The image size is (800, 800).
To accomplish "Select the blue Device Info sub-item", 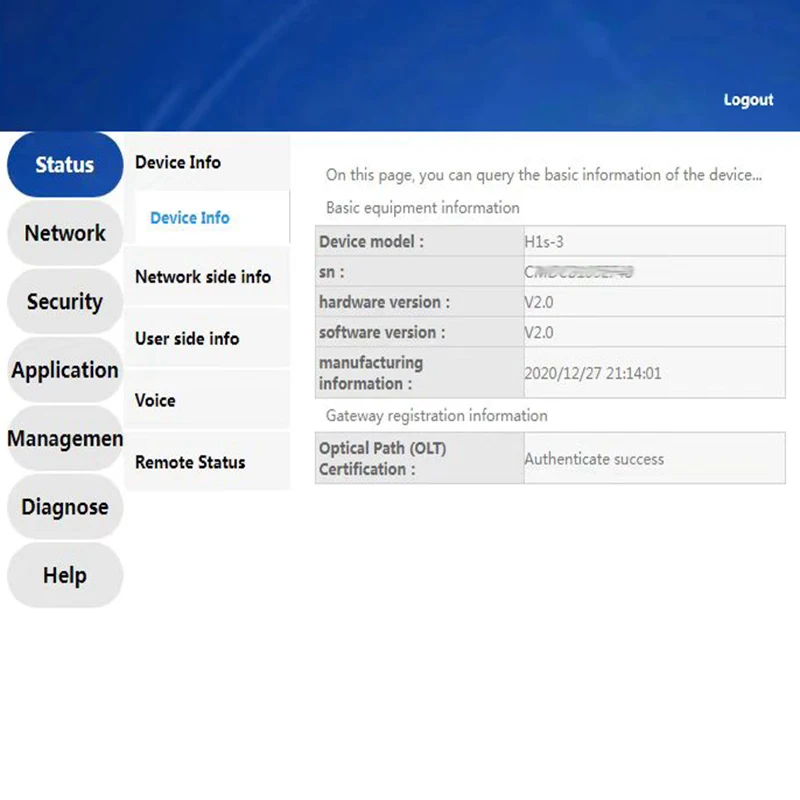I will pos(190,218).
